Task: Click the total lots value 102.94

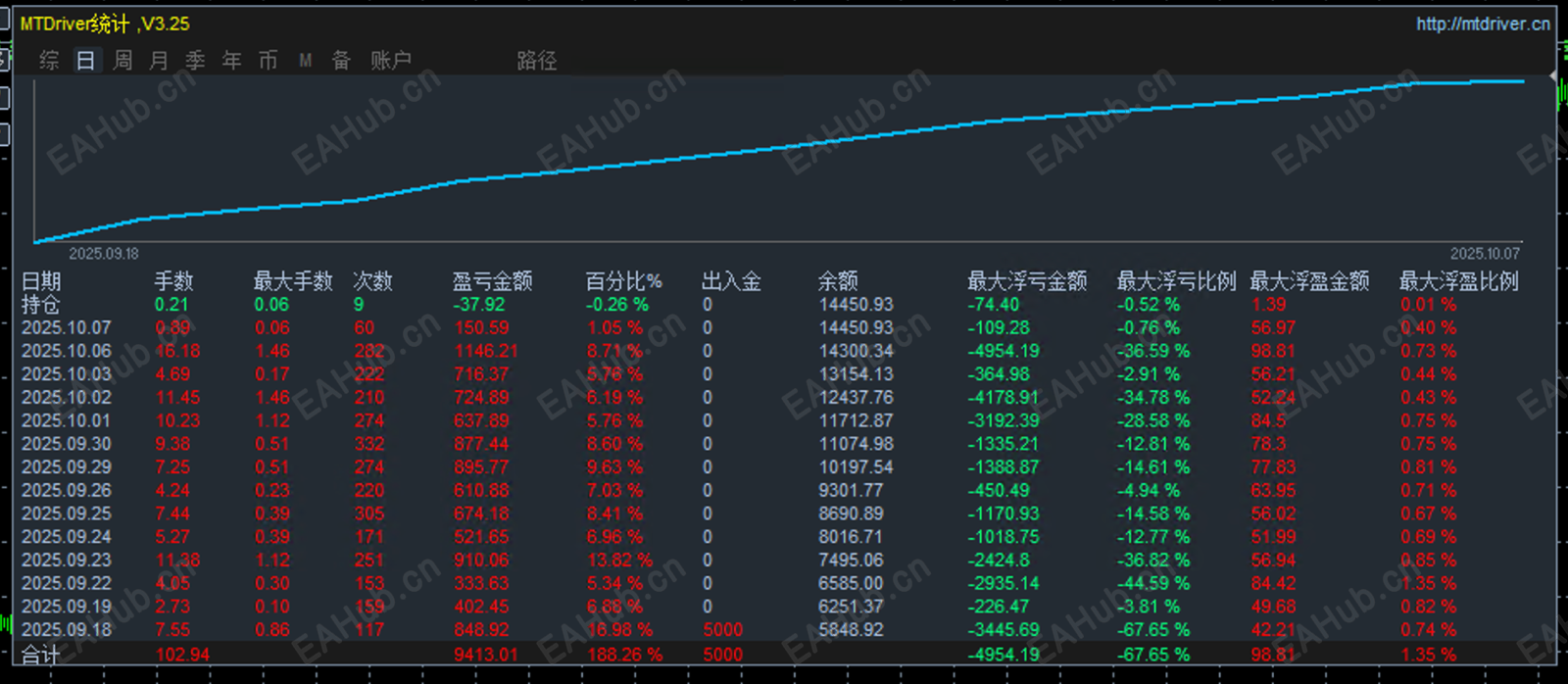Action: [182, 655]
